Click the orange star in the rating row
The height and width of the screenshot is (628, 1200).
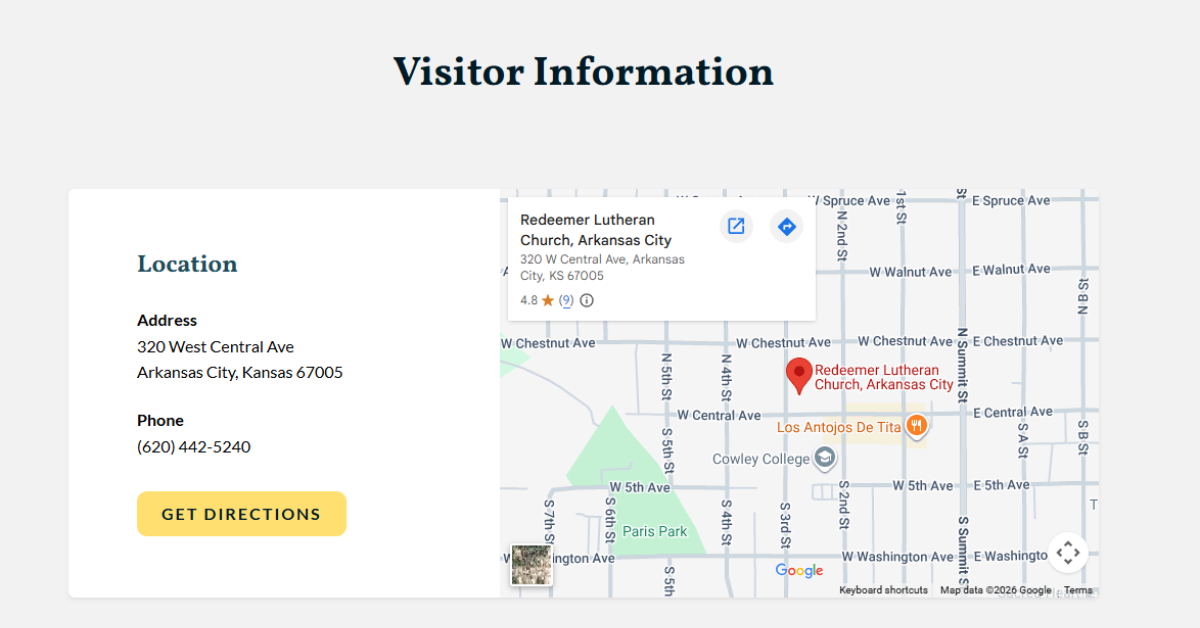[548, 300]
